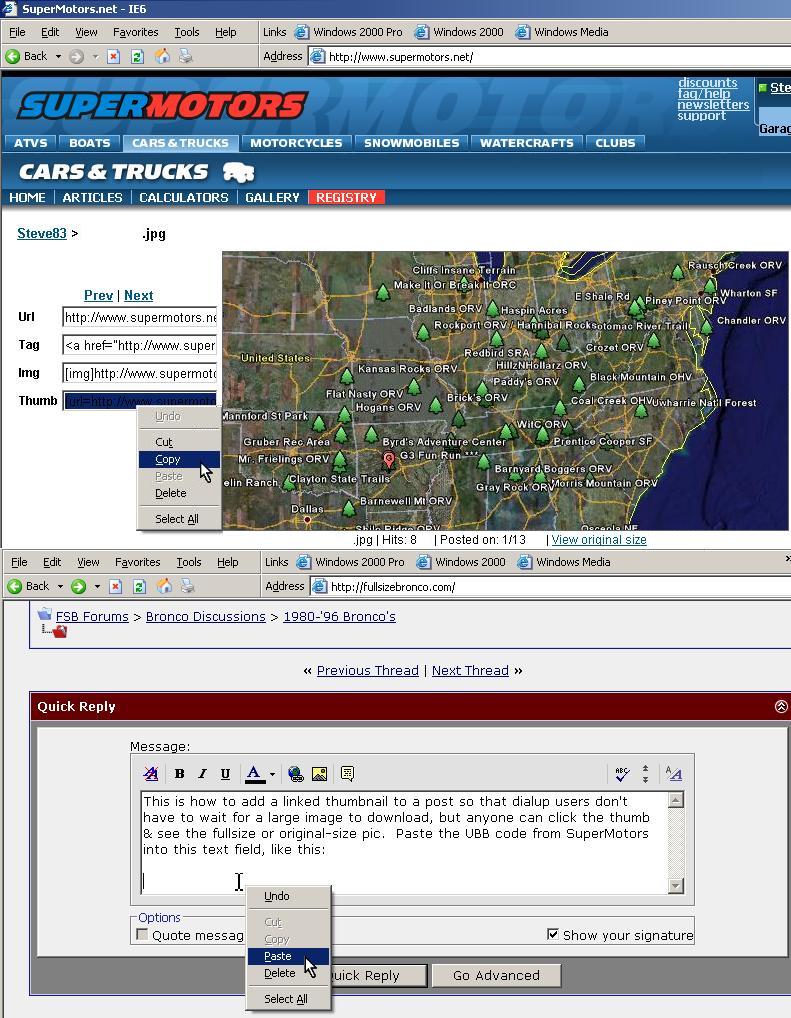
Task: Click Insert Link globe icon in editor
Action: (295, 773)
